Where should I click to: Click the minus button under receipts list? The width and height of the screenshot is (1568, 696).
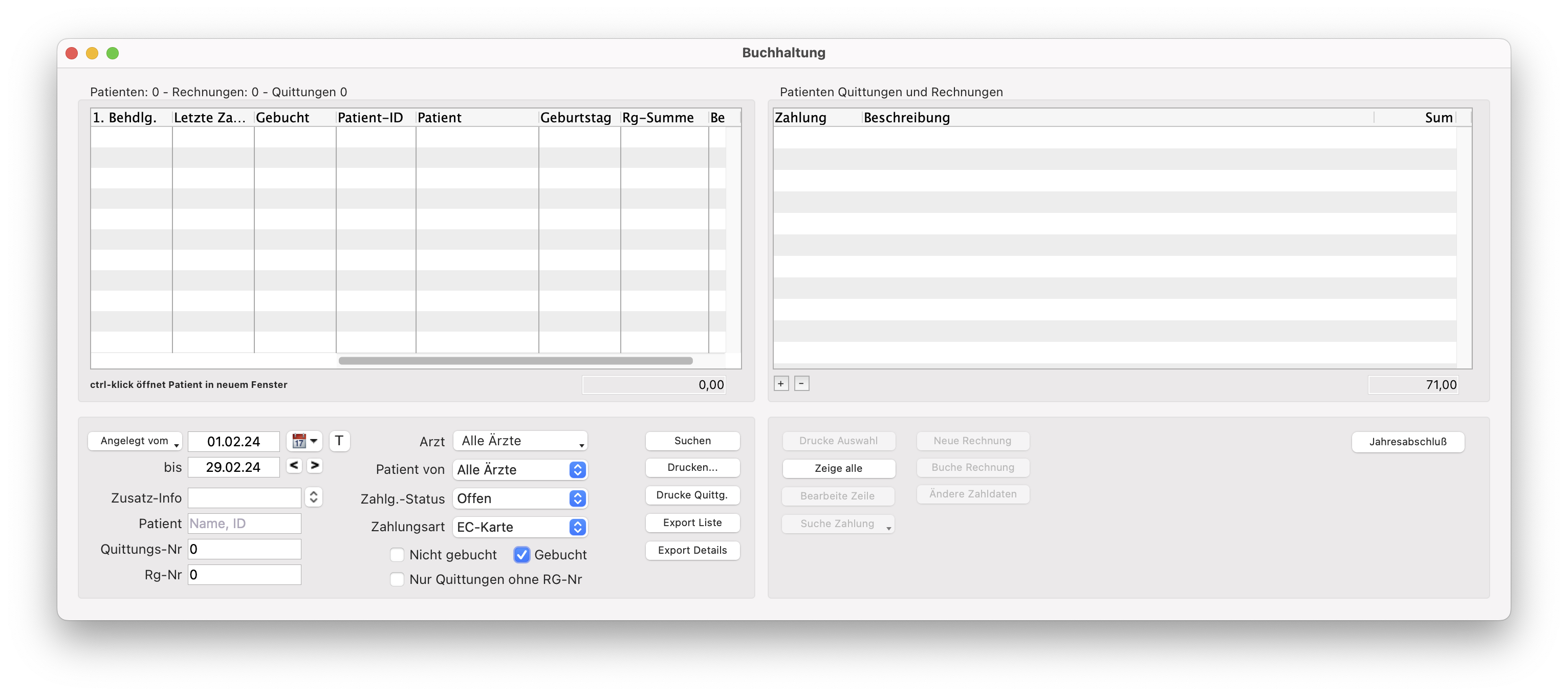[801, 384]
